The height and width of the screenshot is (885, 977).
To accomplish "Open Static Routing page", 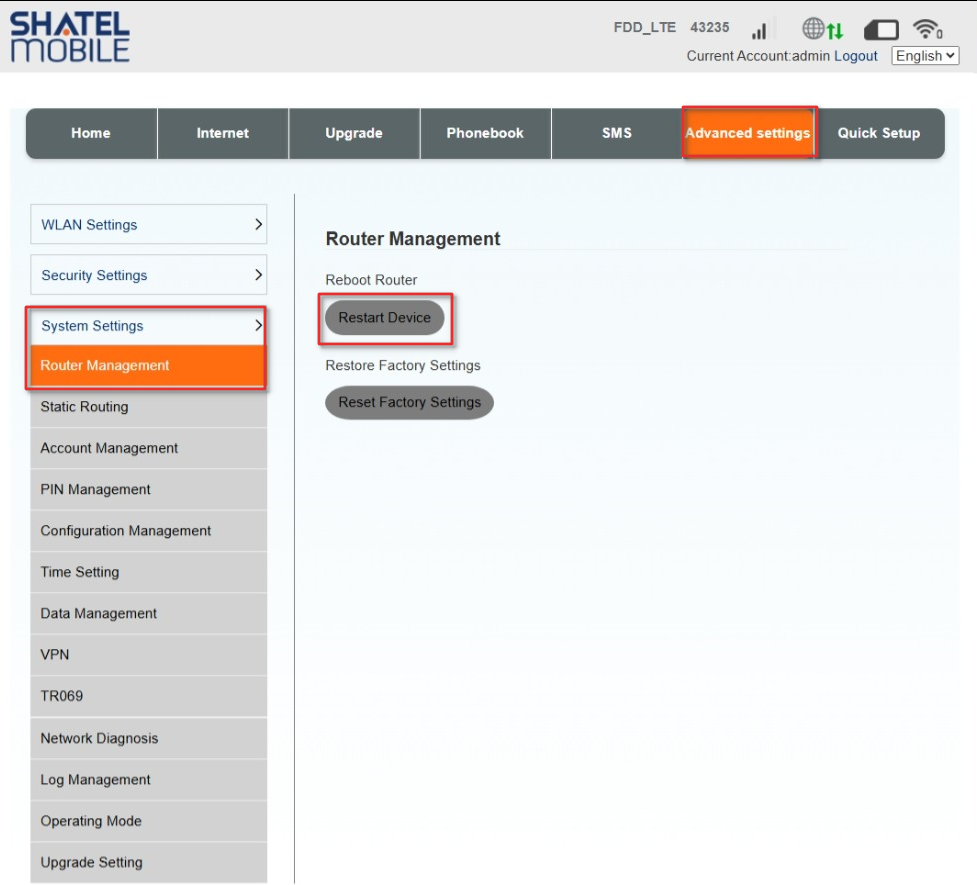I will pyautogui.click(x=148, y=407).
